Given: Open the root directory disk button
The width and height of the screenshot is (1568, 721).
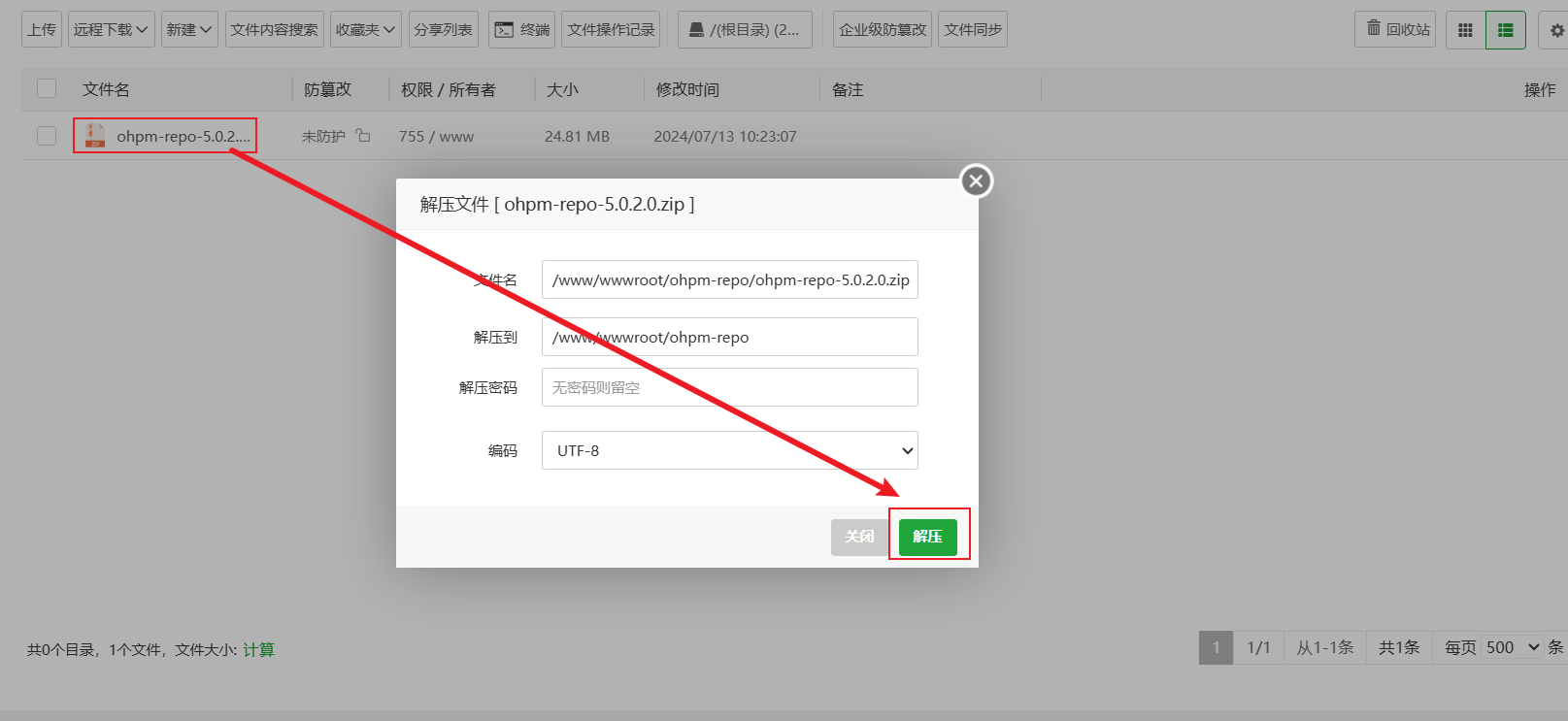Looking at the screenshot, I should [745, 30].
